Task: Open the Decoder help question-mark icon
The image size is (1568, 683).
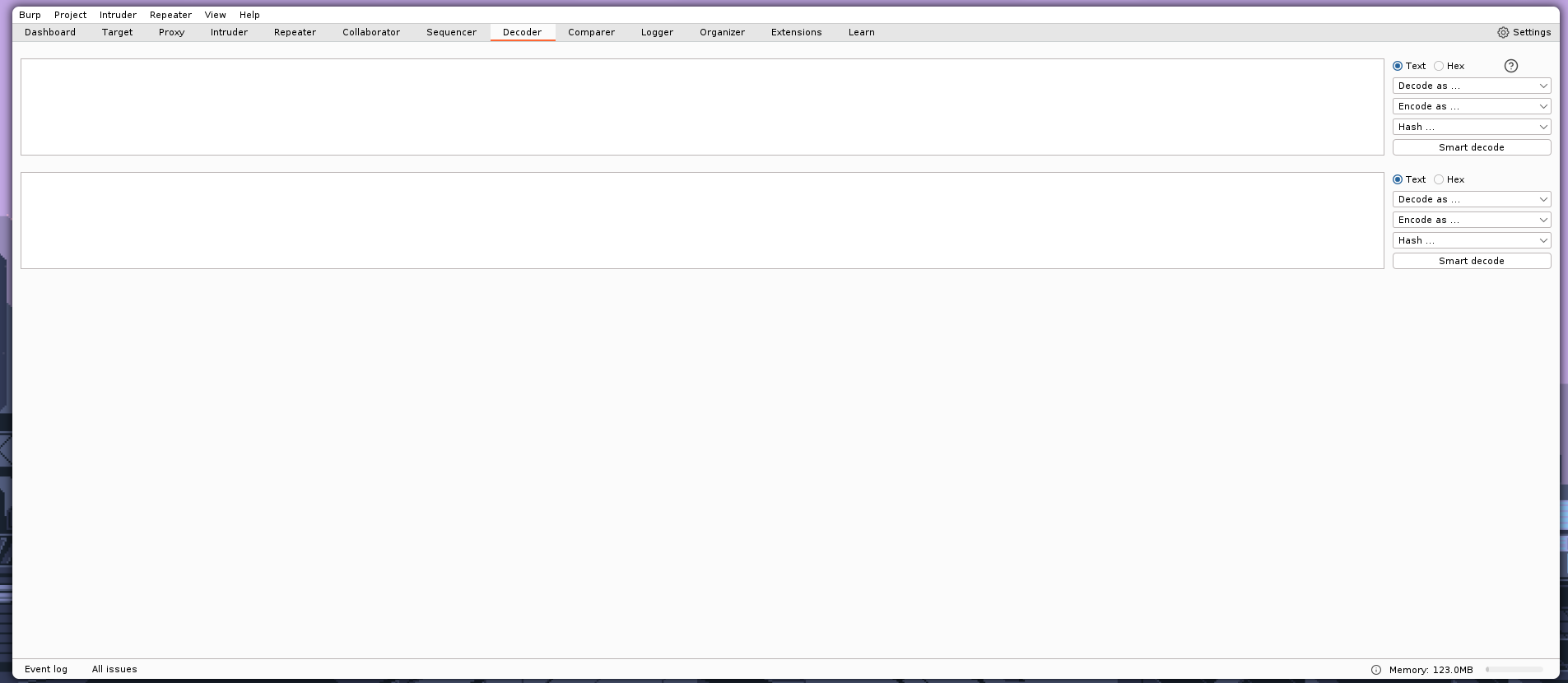Action: 1510,66
